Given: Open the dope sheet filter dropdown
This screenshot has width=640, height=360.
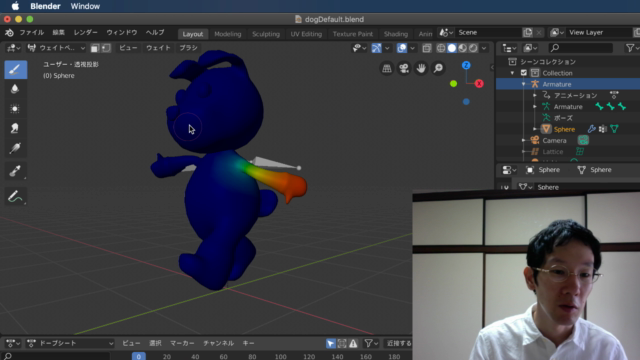Looking at the screenshot, I should pos(372,344).
